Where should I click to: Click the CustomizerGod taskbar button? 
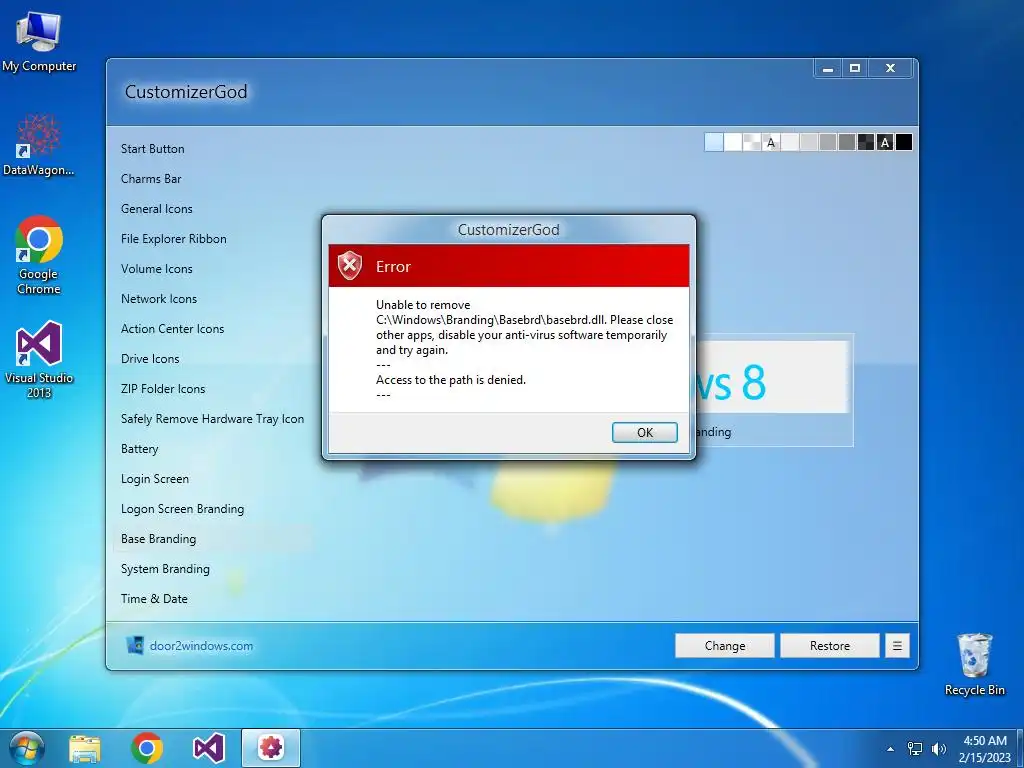tap(271, 748)
